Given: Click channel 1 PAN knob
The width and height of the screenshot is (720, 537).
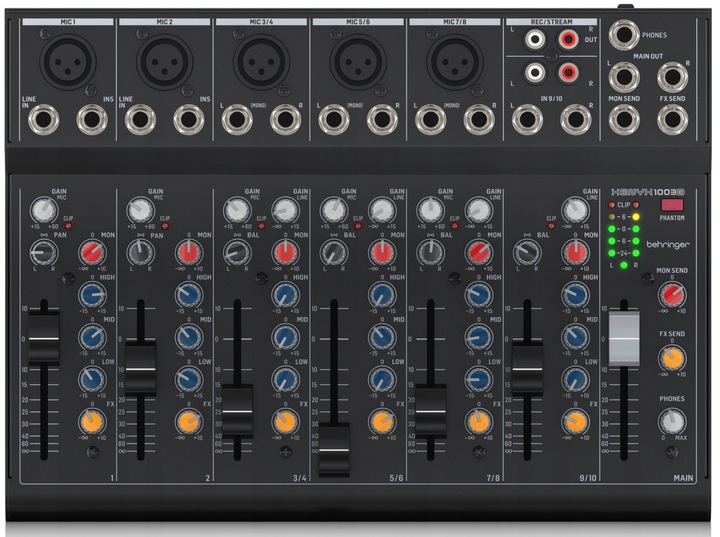Looking at the screenshot, I should [x=44, y=252].
